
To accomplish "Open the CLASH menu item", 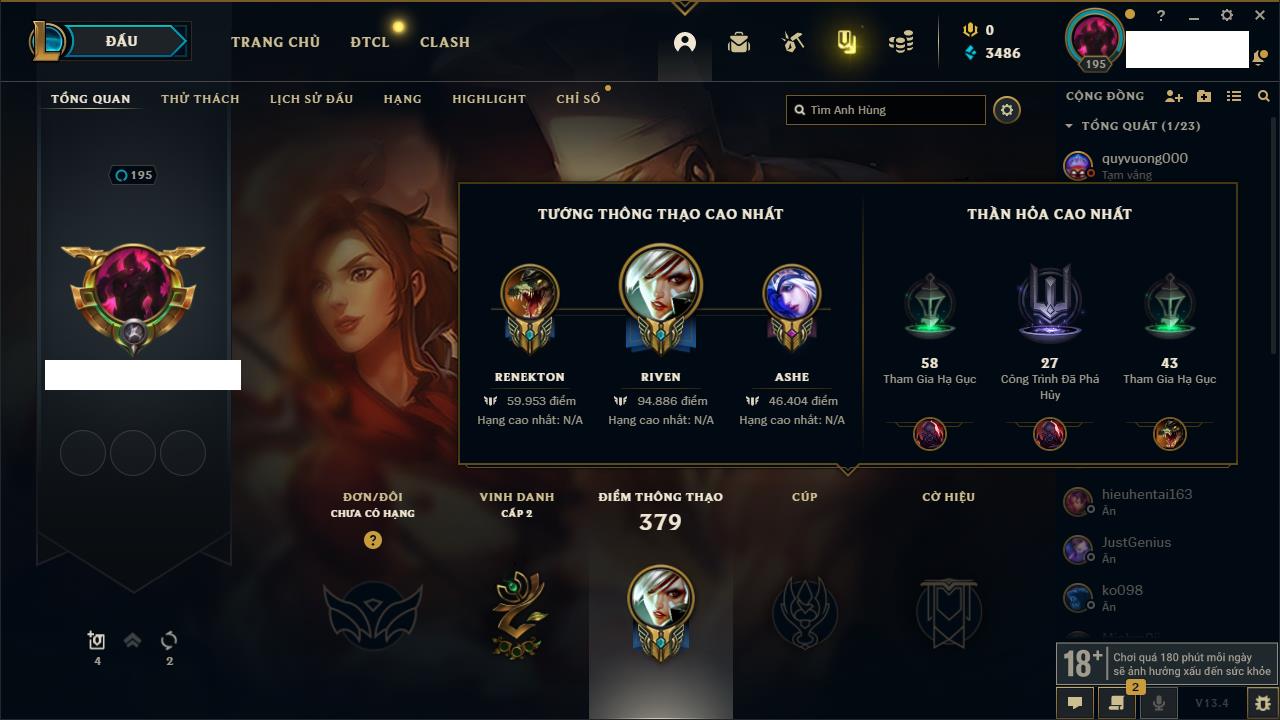I will click(445, 42).
